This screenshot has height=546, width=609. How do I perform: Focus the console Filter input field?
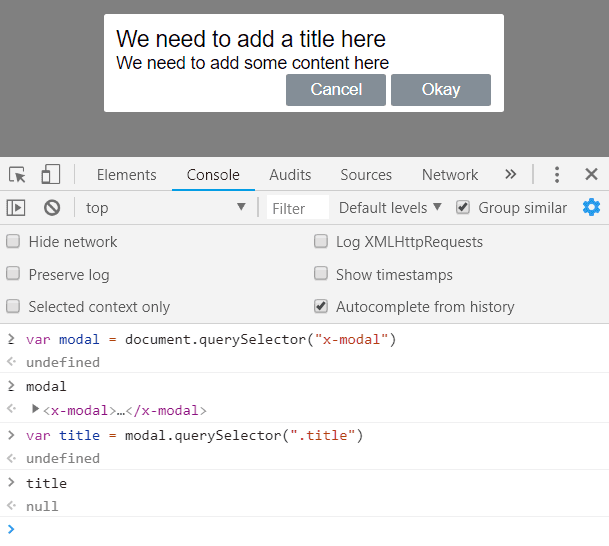coord(297,208)
